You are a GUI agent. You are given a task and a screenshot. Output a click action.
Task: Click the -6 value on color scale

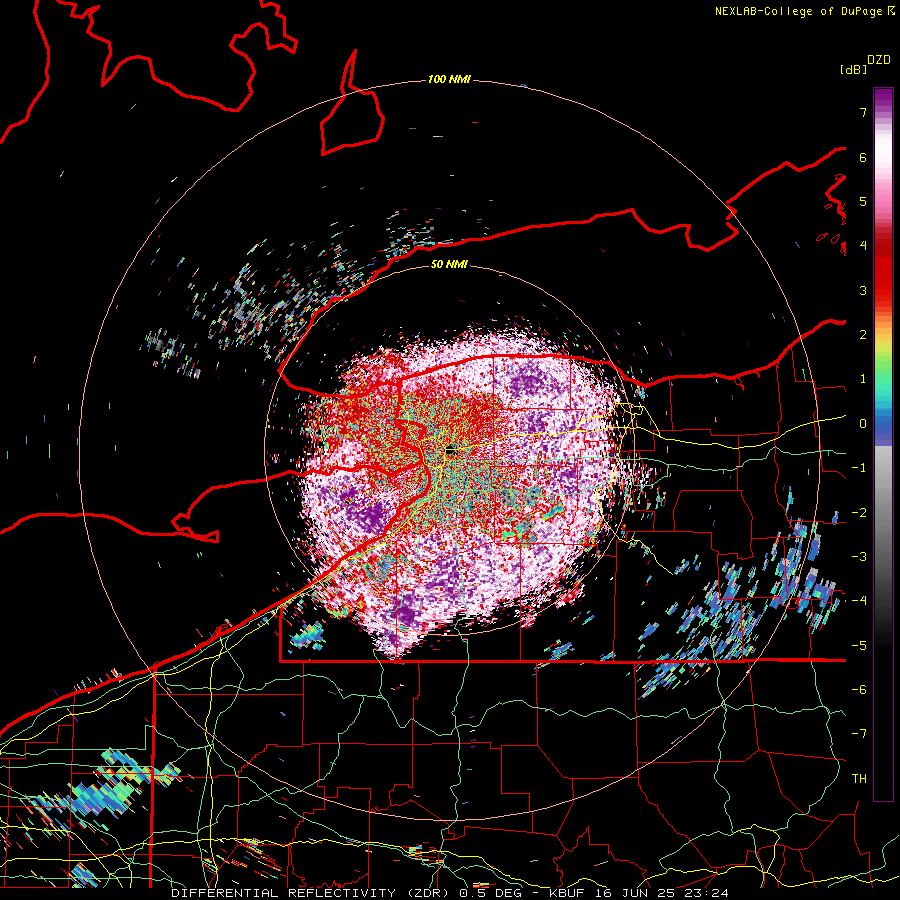click(x=859, y=690)
